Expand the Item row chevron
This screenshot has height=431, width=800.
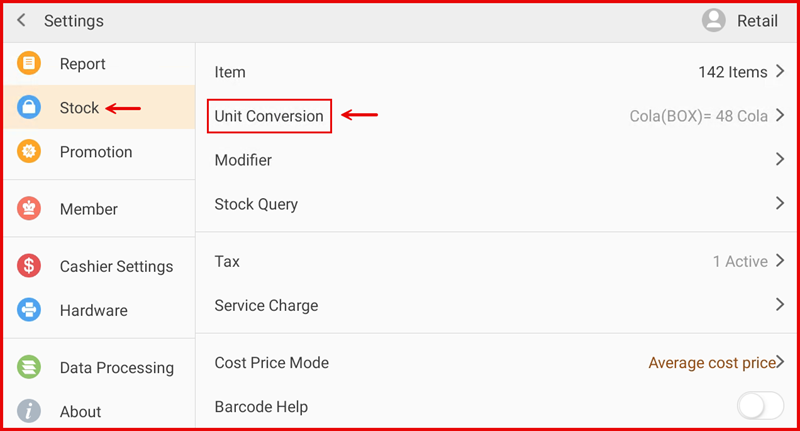[x=779, y=72]
